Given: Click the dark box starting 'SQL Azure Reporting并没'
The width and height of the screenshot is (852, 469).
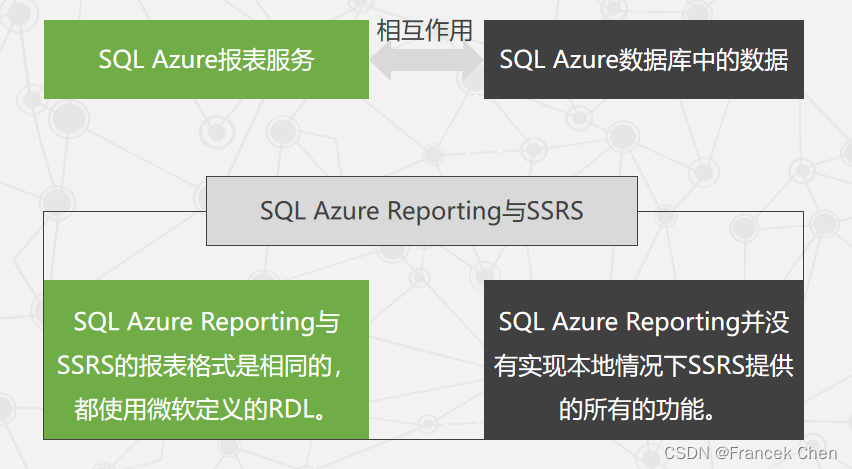Looking at the screenshot, I should (x=644, y=360).
